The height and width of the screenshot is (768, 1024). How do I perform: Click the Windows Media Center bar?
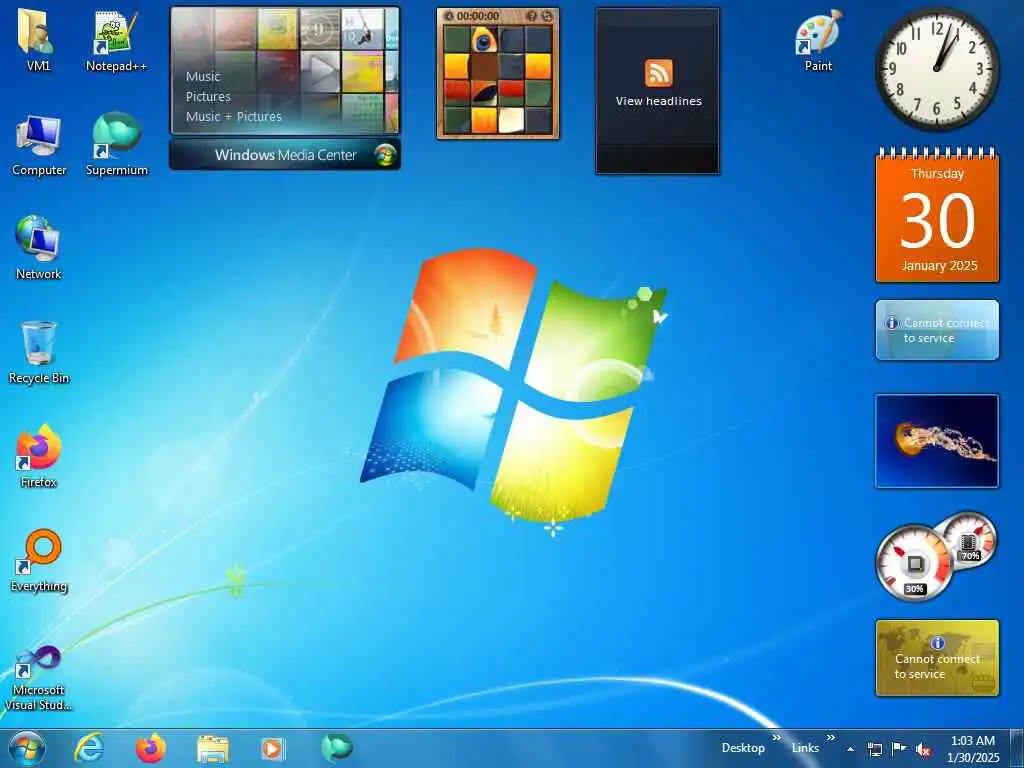pyautogui.click(x=285, y=155)
